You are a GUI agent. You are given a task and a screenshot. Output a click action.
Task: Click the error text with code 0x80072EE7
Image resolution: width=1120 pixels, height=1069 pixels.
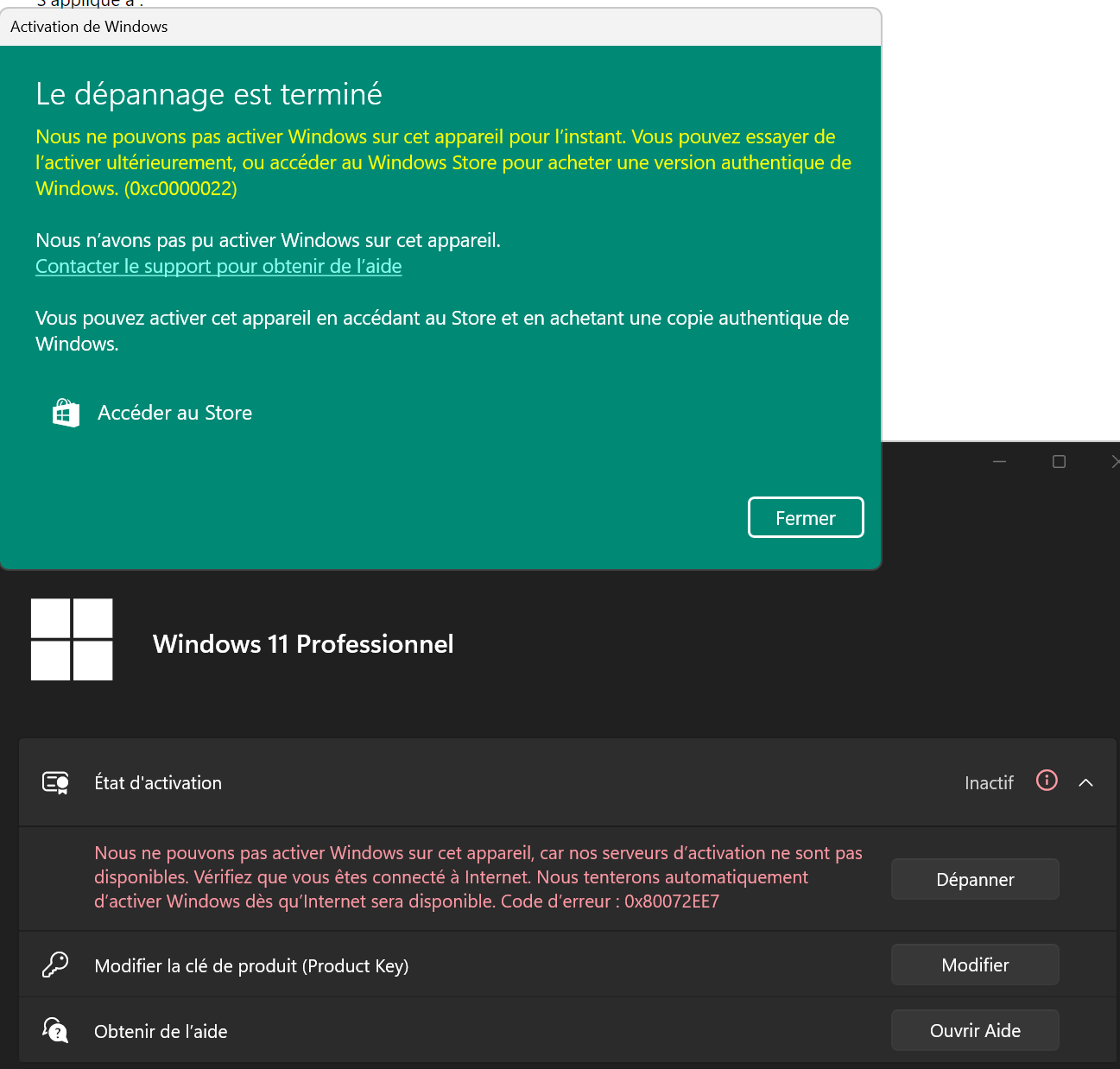pos(478,876)
